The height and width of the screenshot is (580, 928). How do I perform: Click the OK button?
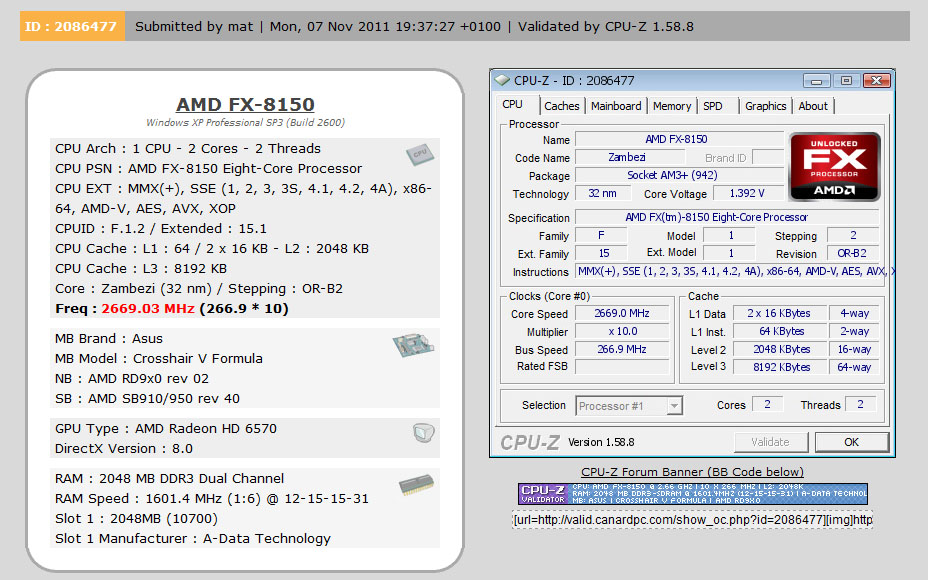pos(851,442)
